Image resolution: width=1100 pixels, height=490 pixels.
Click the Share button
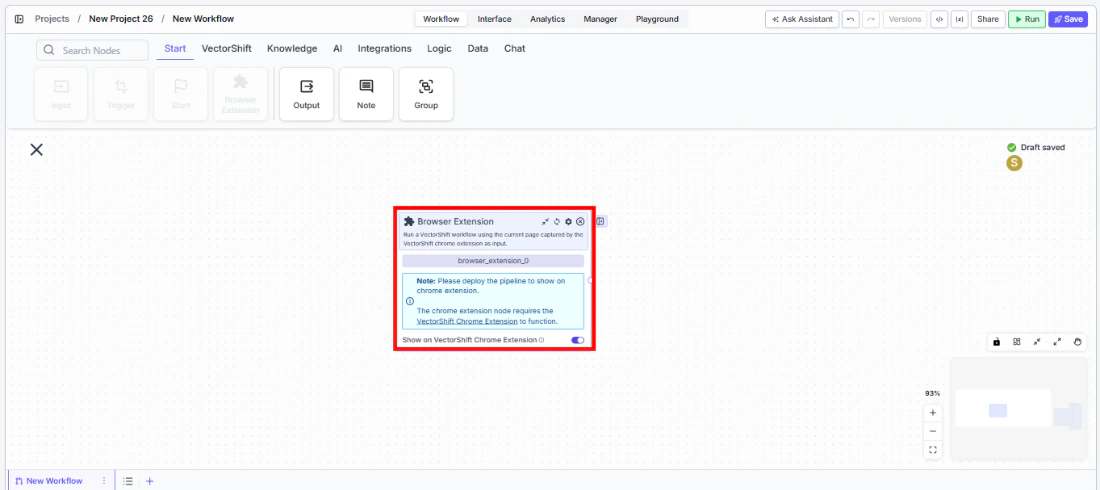click(988, 19)
